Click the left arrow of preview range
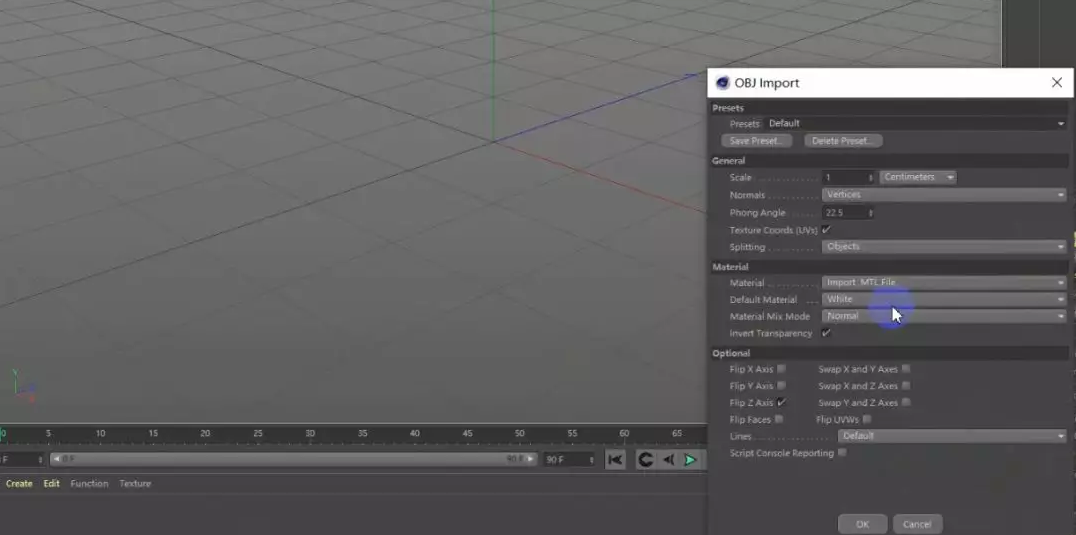 (x=56, y=459)
